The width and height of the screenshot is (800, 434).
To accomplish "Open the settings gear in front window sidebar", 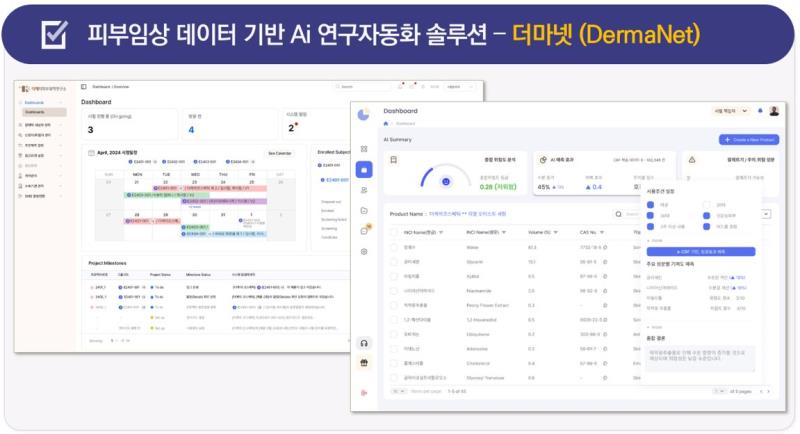I will pos(364,251).
